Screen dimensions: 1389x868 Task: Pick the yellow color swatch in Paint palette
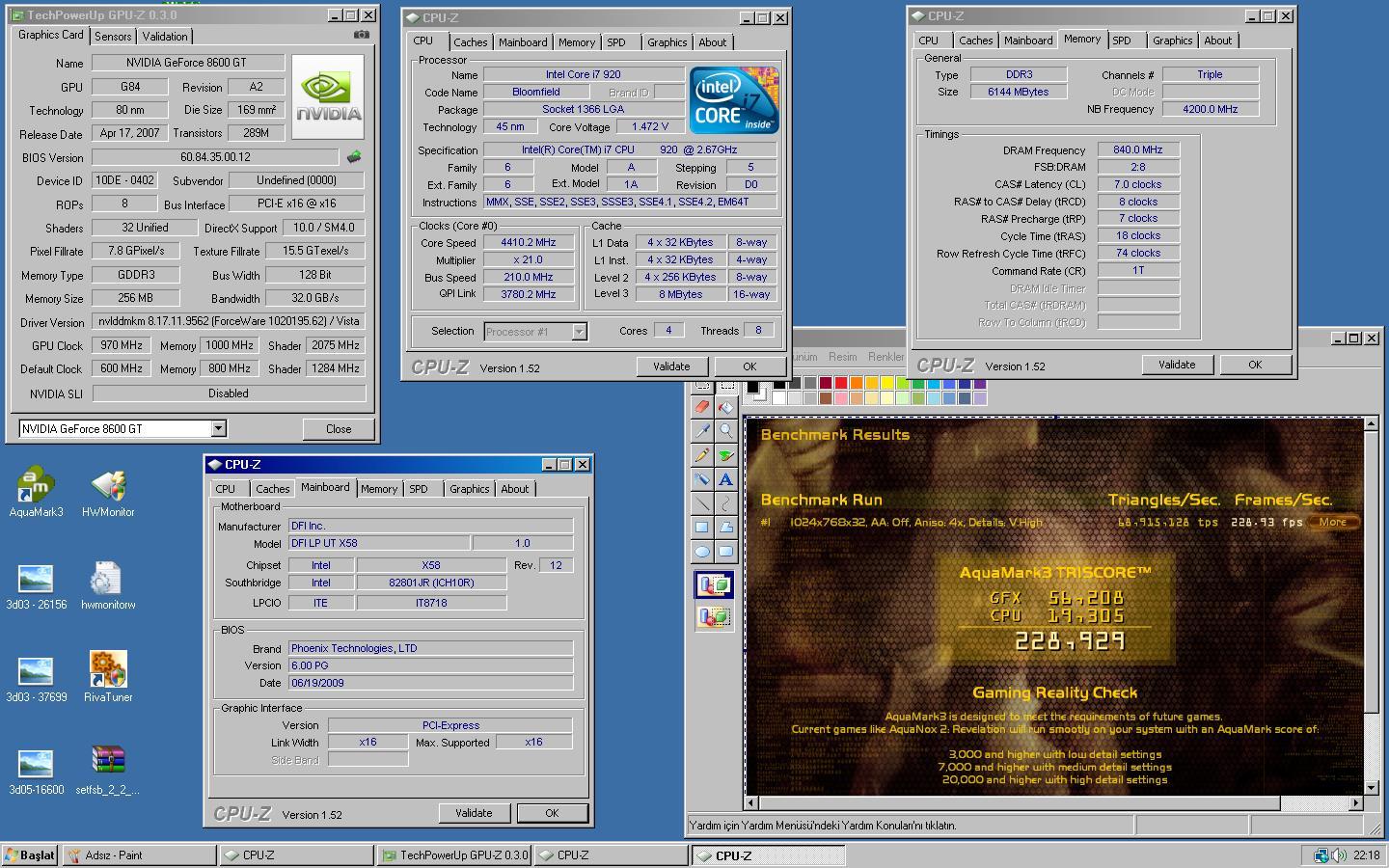pos(887,384)
